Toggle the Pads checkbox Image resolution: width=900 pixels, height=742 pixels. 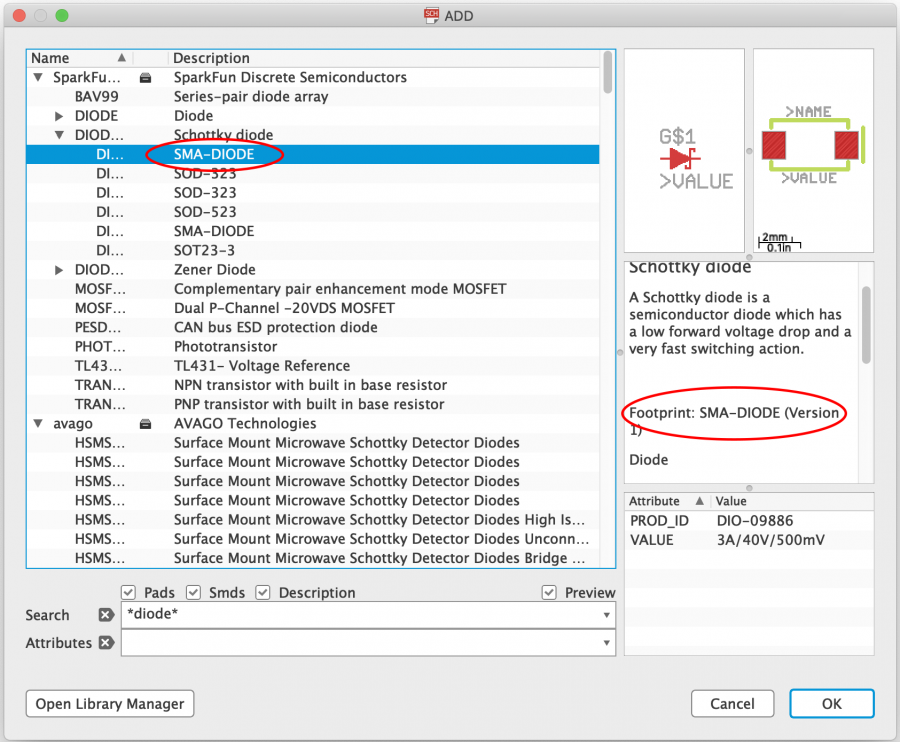tap(129, 593)
